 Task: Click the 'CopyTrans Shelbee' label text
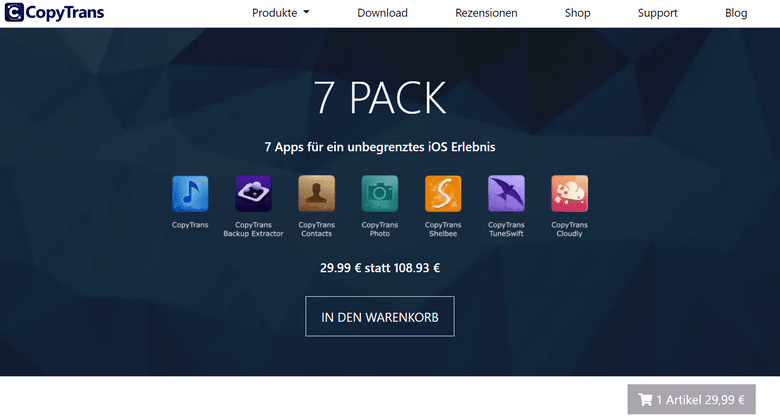point(443,229)
